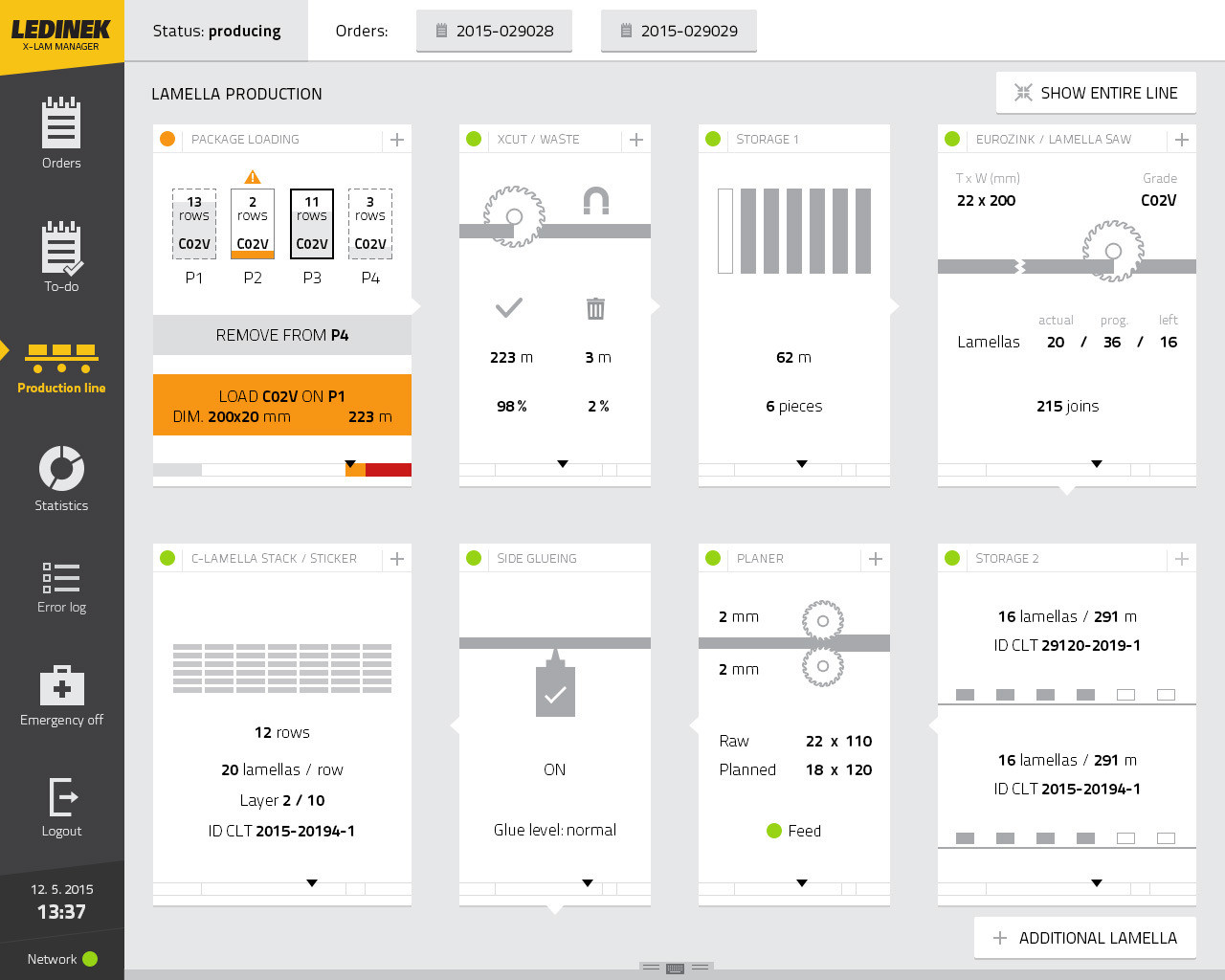
Task: Select package slot P3 with 11 rows
Action: coord(312,224)
